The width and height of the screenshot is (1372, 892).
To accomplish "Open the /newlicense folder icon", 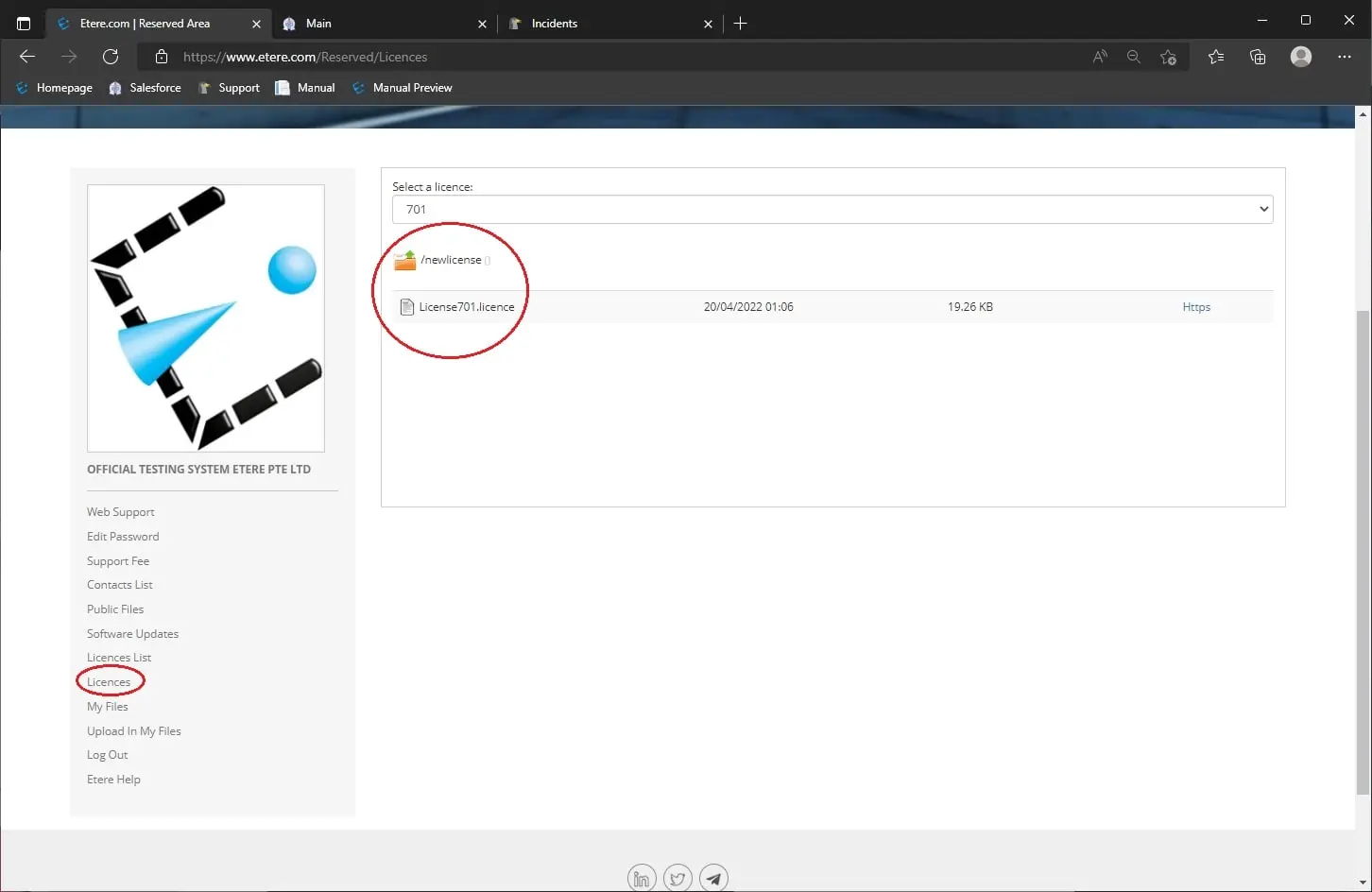I will pos(405,260).
